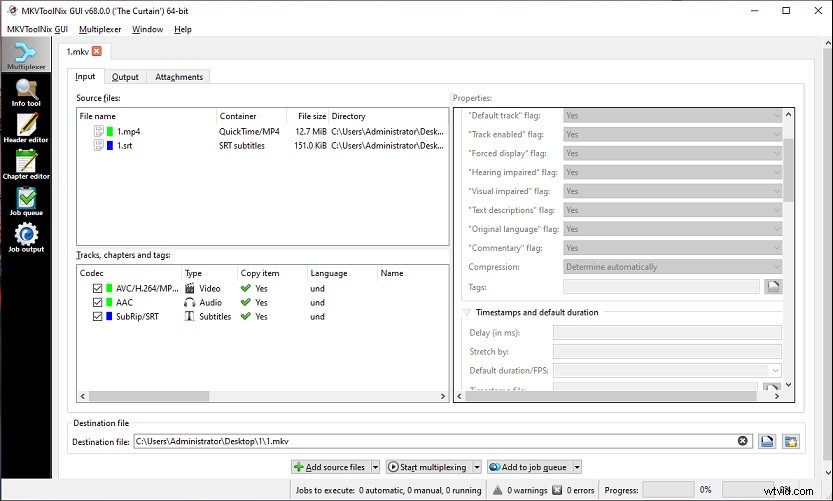833x501 pixels.
Task: Click the file icon next to 1.mp4
Action: (98, 131)
